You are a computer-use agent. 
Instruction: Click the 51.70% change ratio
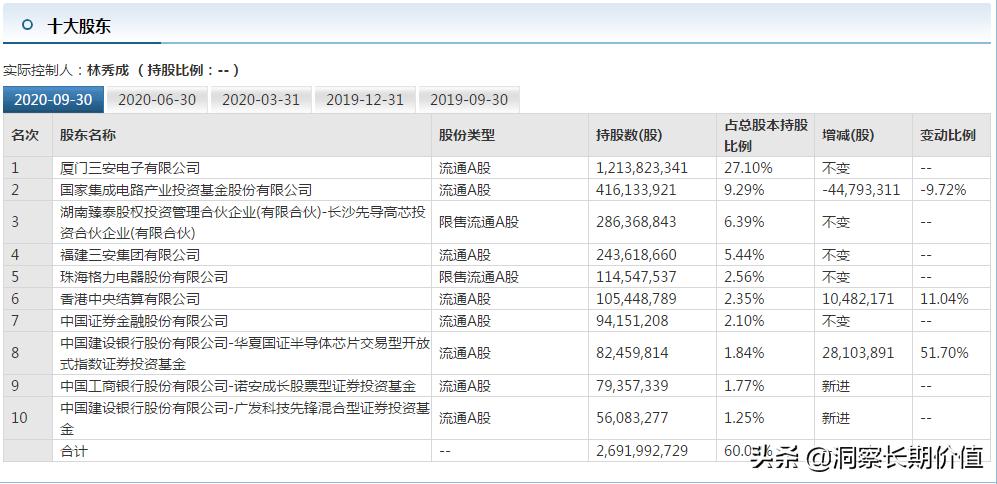coord(944,353)
